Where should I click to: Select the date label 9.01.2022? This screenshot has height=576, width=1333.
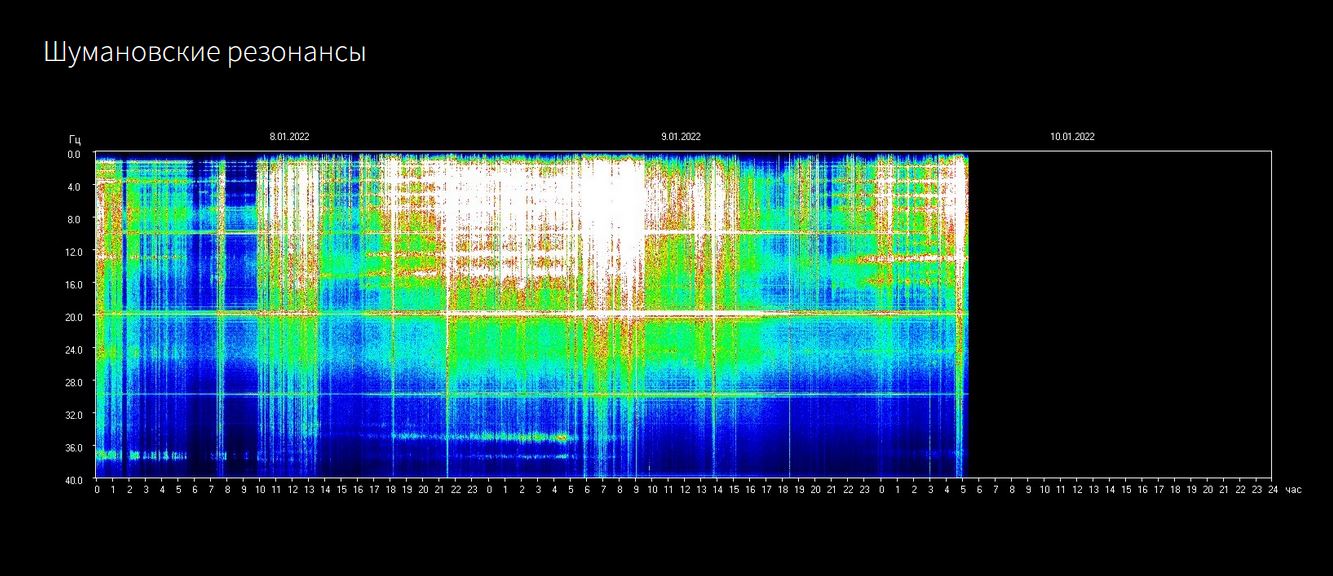pyautogui.click(x=680, y=137)
